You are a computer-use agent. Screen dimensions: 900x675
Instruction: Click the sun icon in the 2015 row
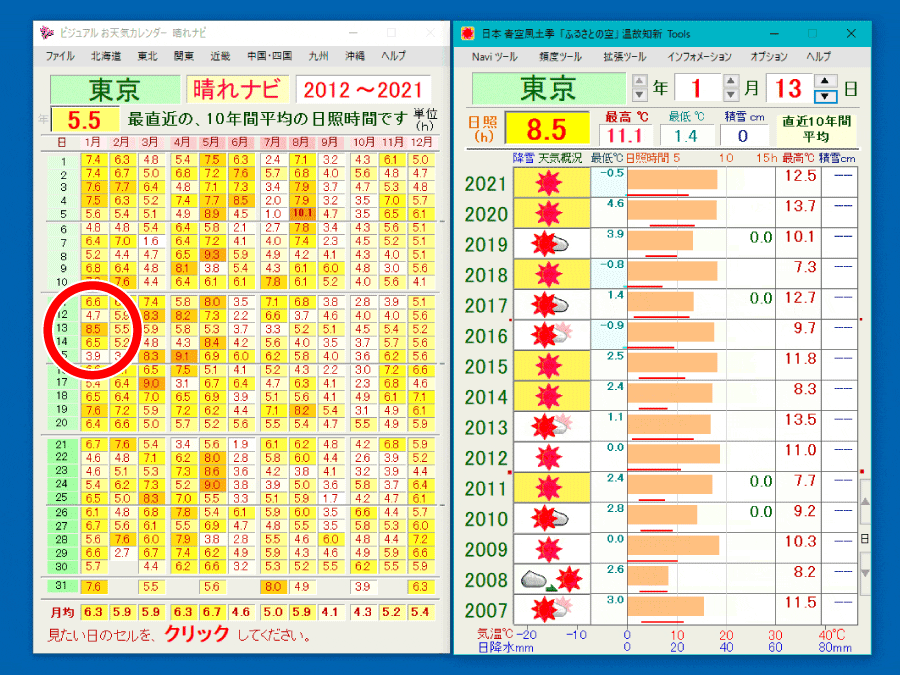(x=550, y=366)
